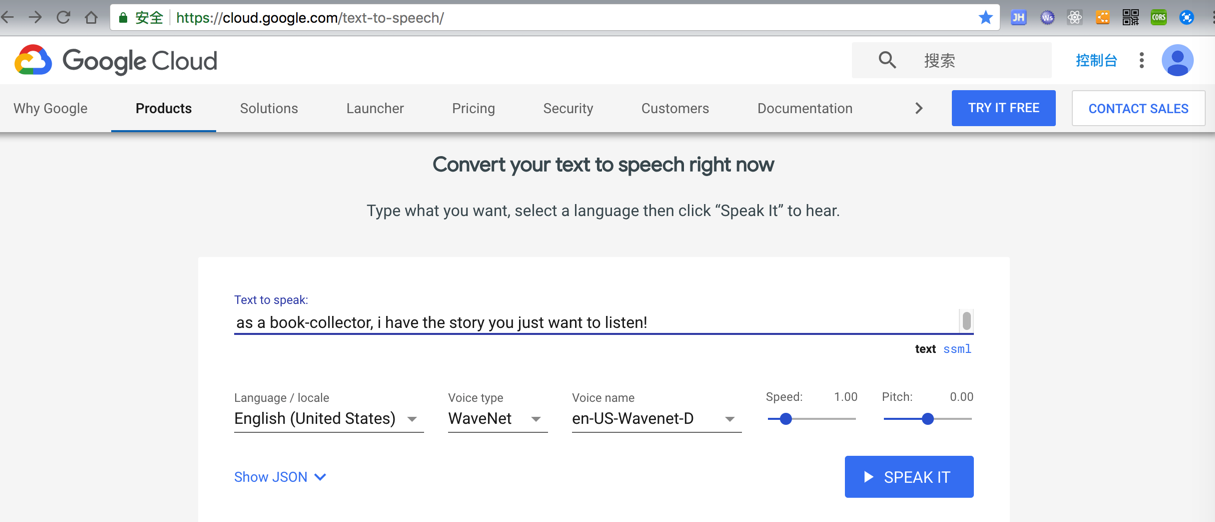Reload the page with refresh button

point(63,17)
